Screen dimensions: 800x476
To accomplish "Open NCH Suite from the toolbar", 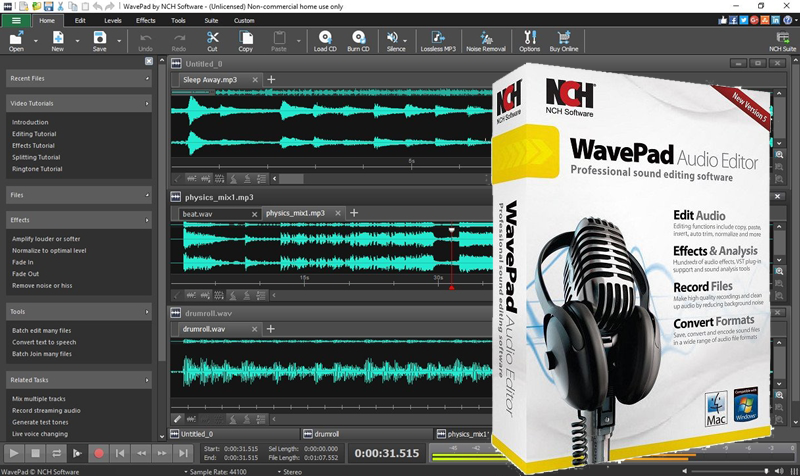I will pyautogui.click(x=782, y=41).
